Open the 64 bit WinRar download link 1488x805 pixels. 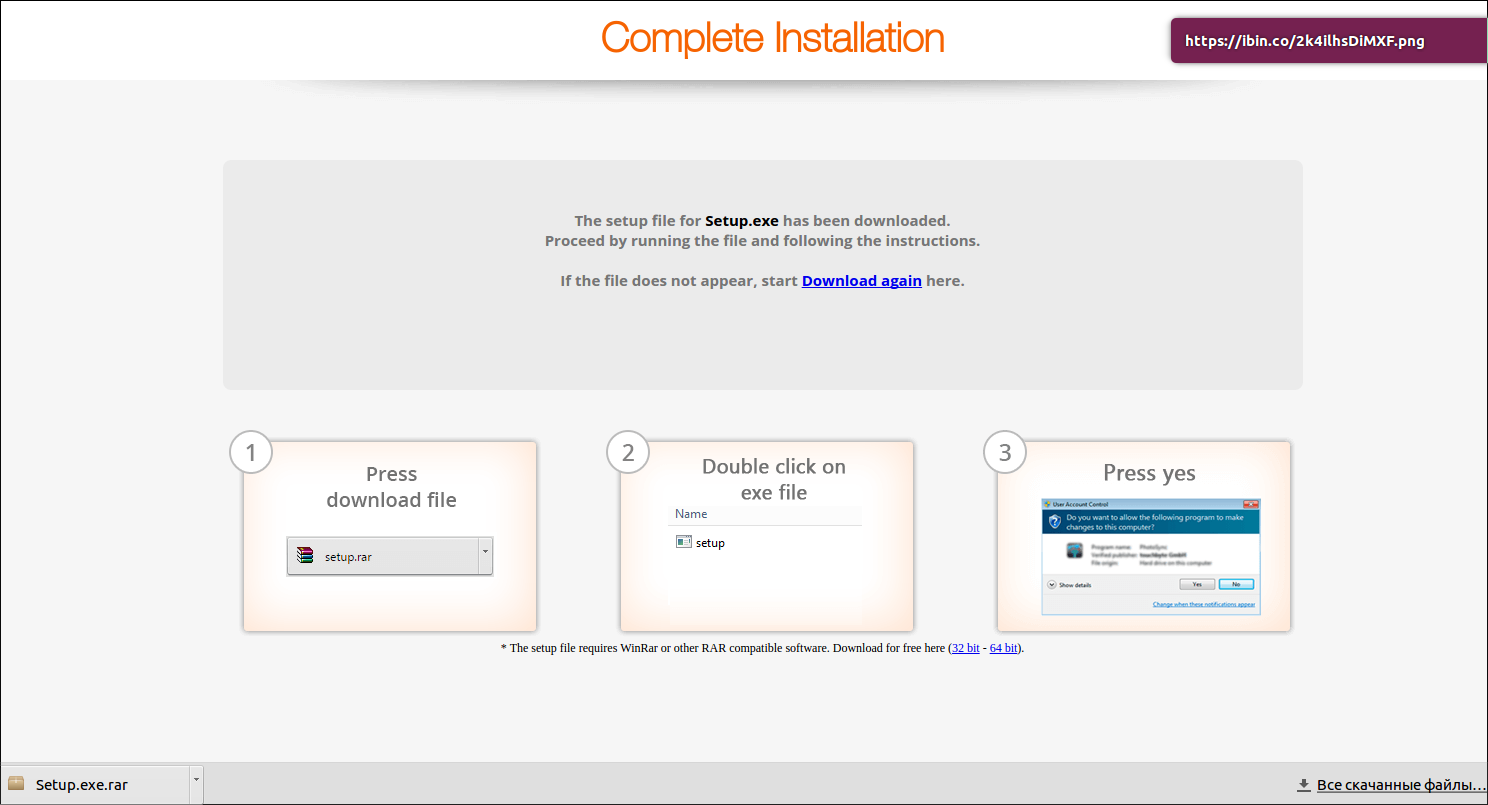point(1004,648)
